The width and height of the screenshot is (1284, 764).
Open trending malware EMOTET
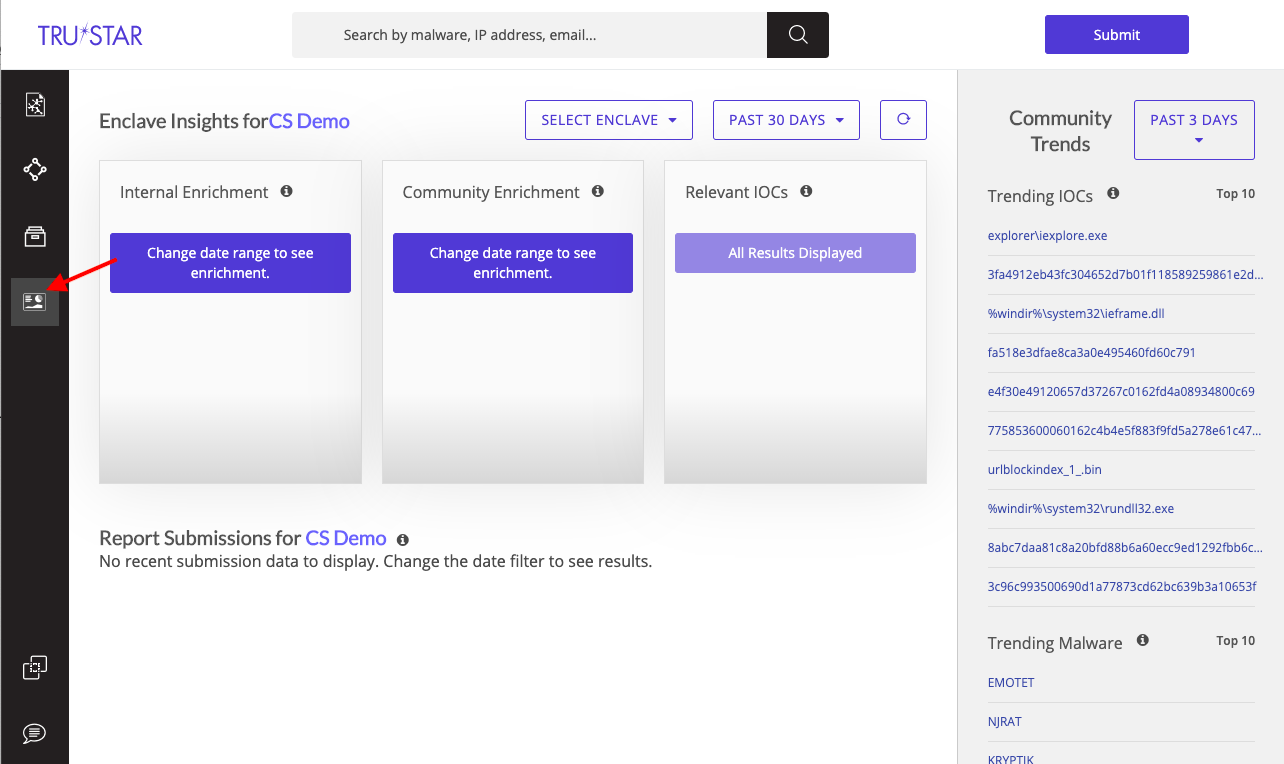coord(1011,682)
